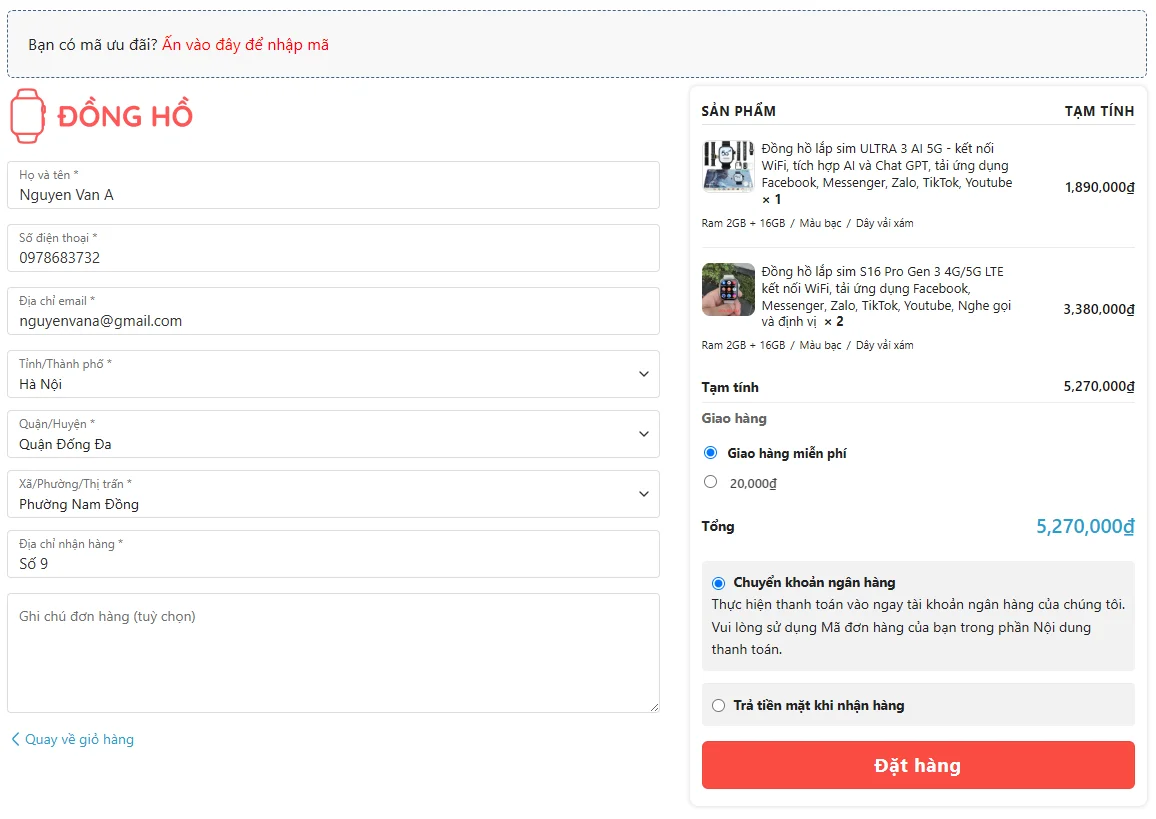
Task: Focus the Số điện thoại input field
Action: click(x=333, y=248)
